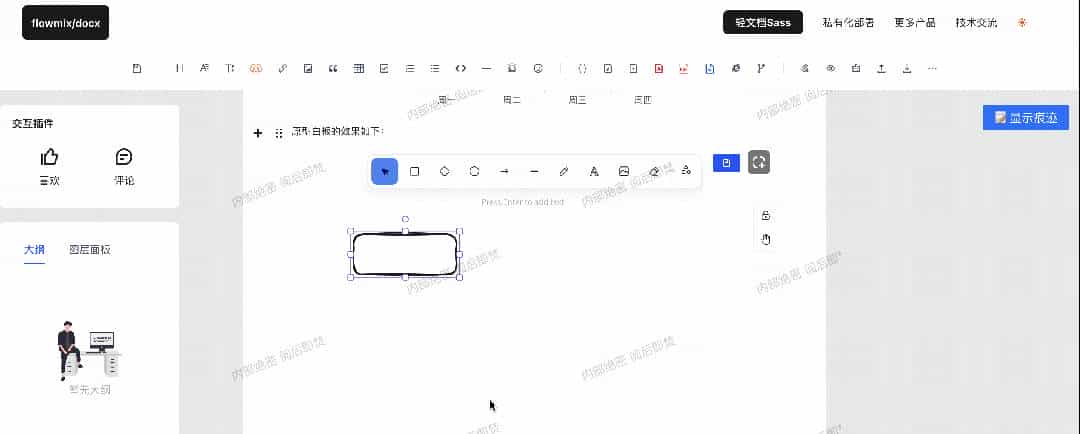This screenshot has height=434, width=1080.
Task: Click the blue 显示痕迹 button
Action: tap(1026, 118)
